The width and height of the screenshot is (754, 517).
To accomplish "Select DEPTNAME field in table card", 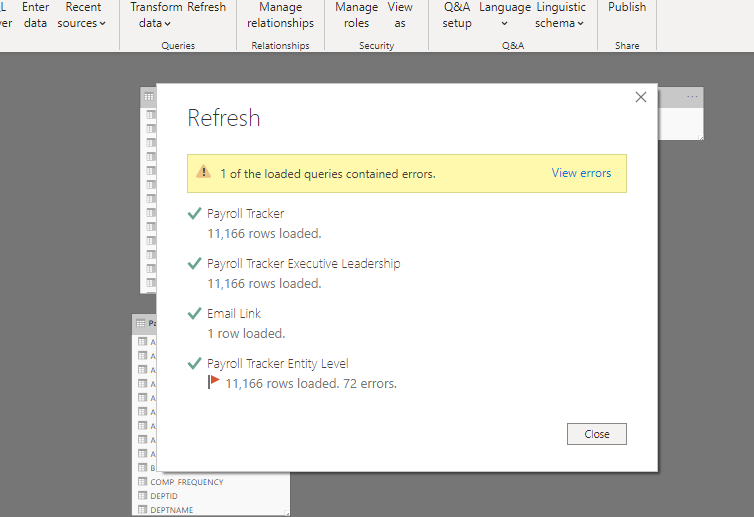I will (x=172, y=510).
